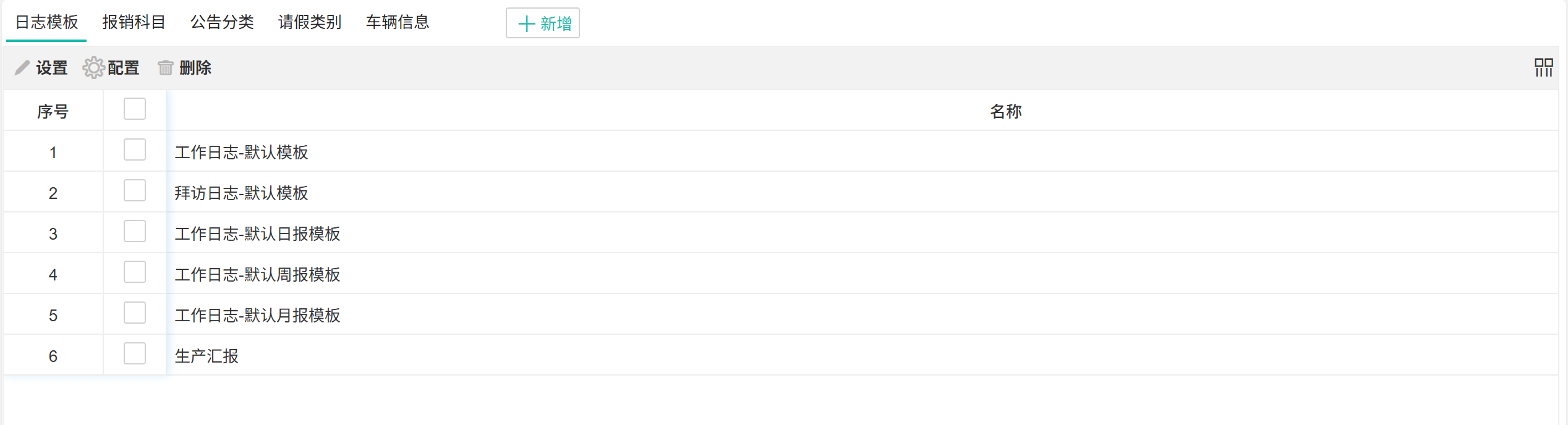Viewport: 1568px width, 425px height.
Task: Click the pencil icon for 设置
Action: point(22,67)
